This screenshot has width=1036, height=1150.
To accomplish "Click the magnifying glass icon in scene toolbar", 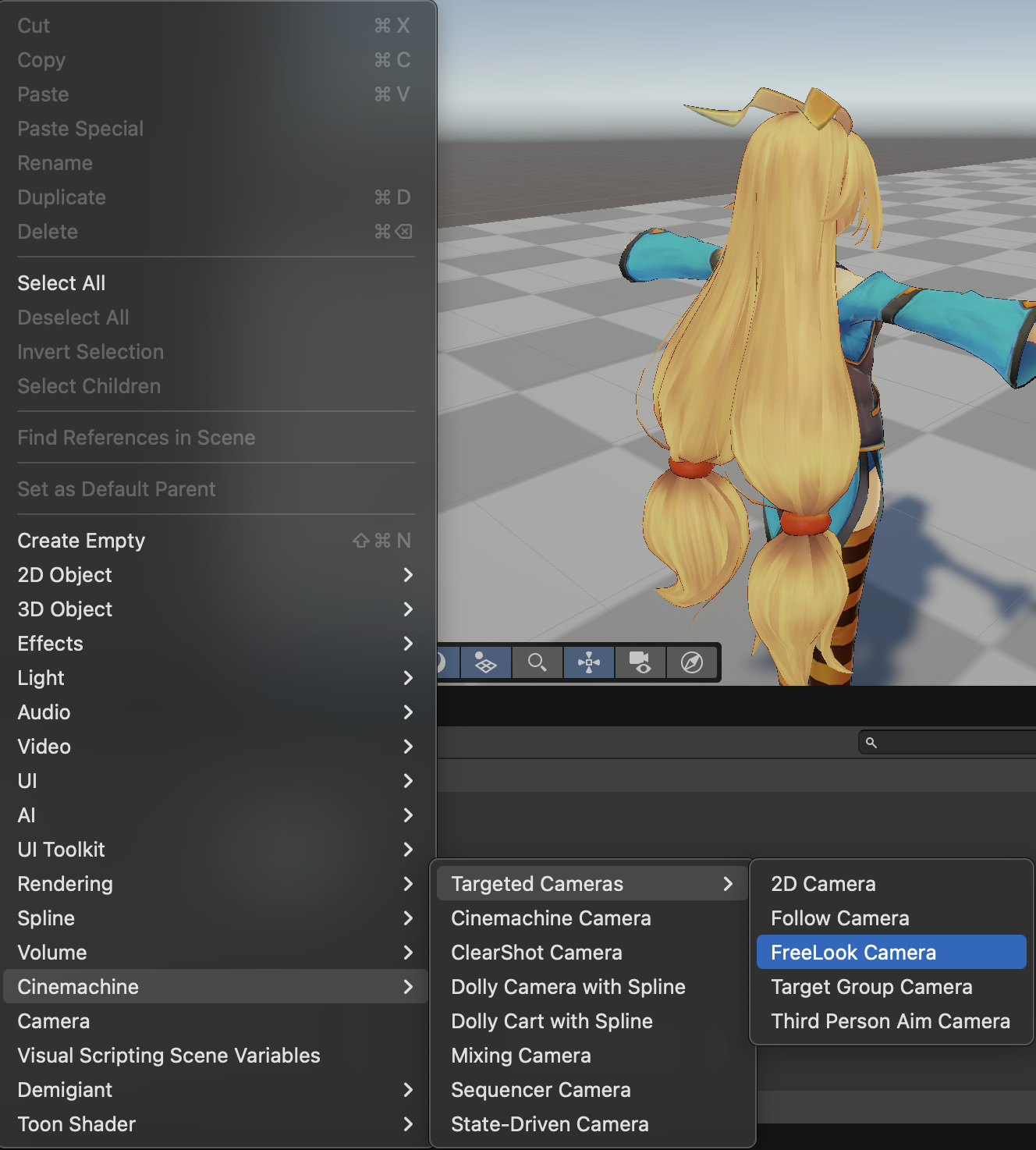I will click(537, 663).
